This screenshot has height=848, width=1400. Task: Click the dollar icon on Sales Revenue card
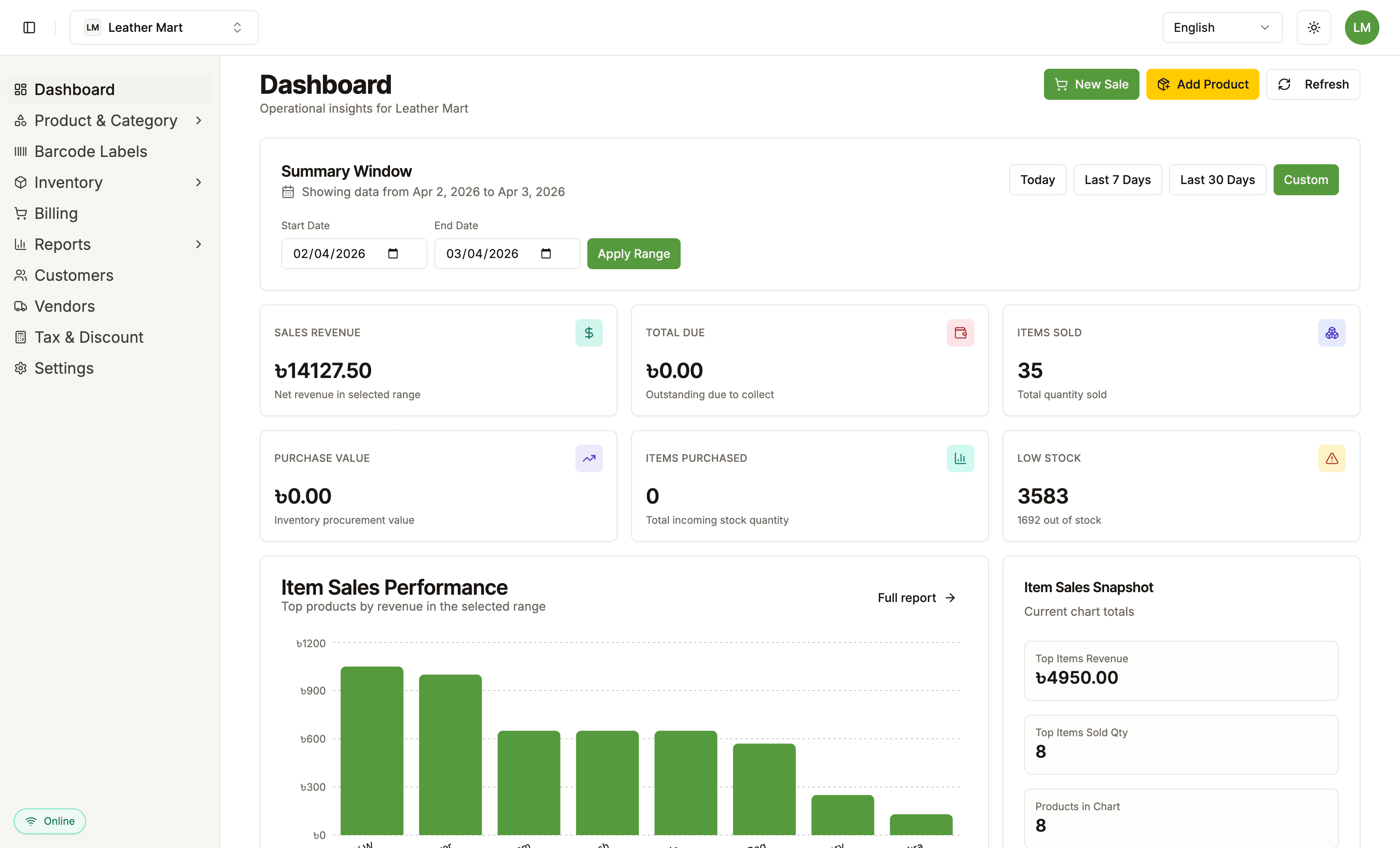(589, 333)
